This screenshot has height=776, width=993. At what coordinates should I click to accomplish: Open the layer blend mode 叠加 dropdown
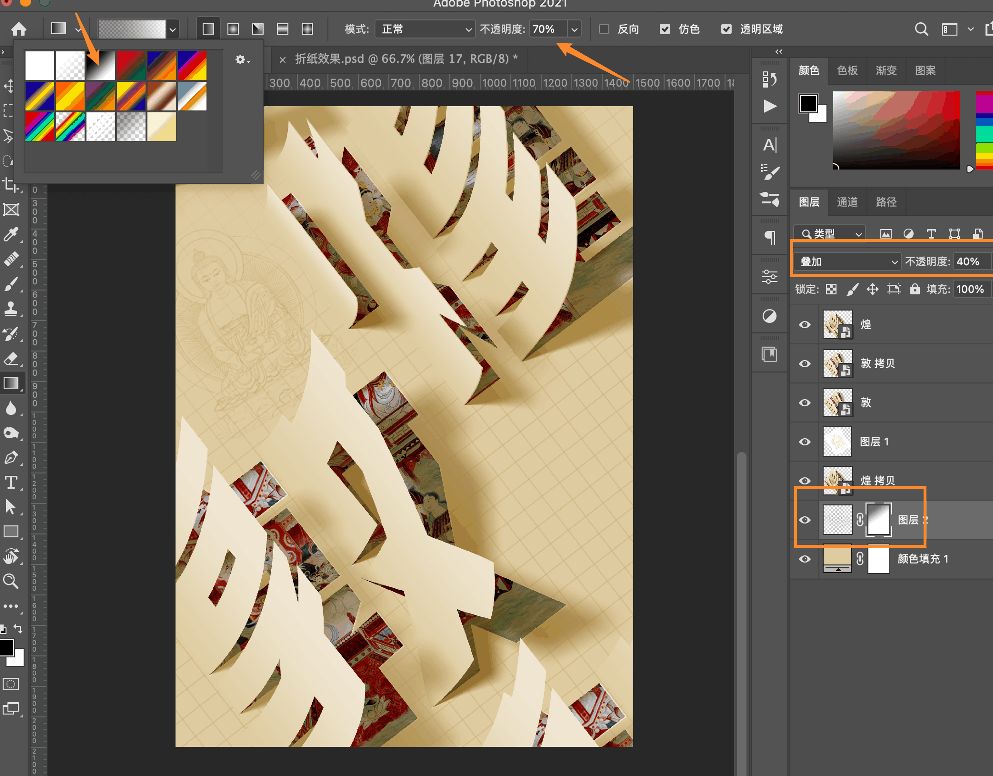pyautogui.click(x=848, y=262)
